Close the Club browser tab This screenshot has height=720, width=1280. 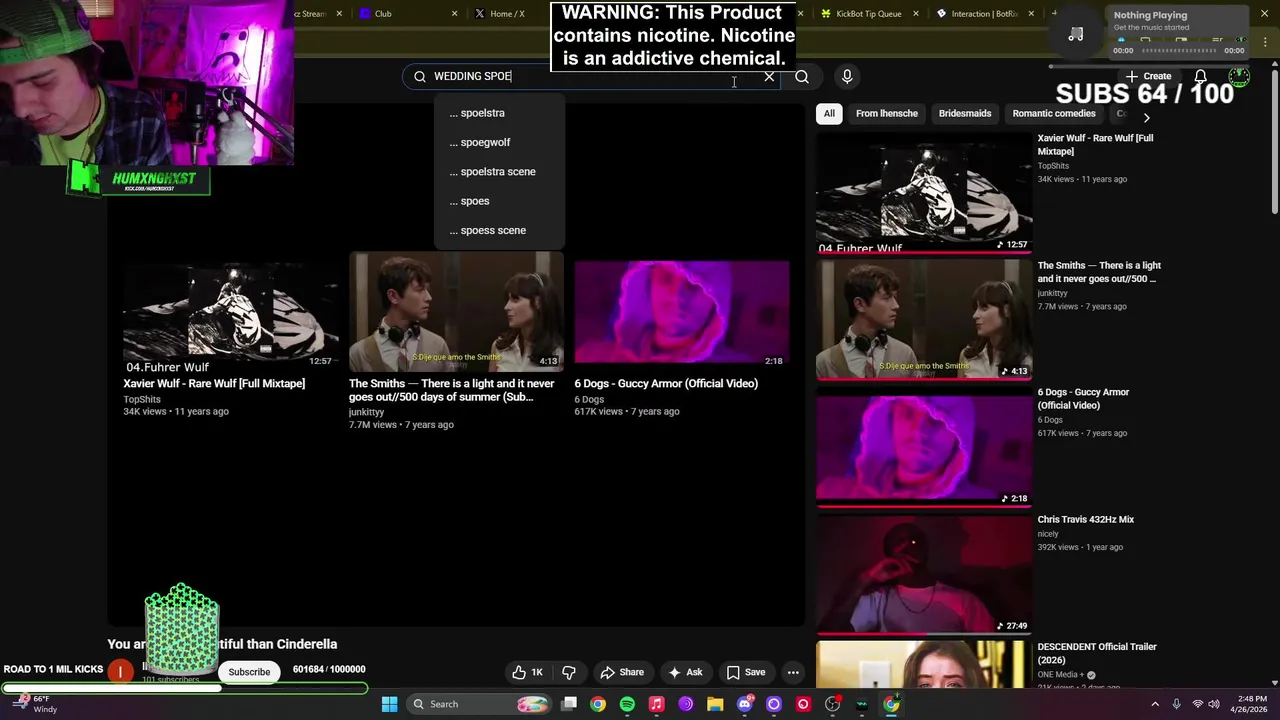click(x=454, y=14)
